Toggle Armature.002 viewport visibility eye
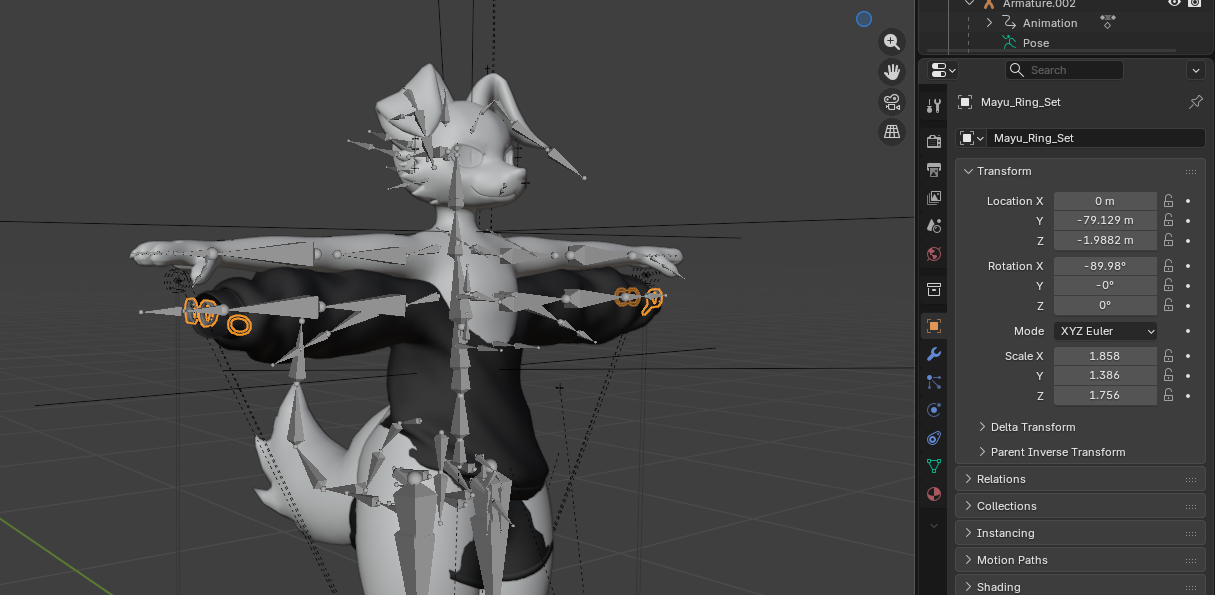Screen dimensions: 1215x595 (1175, 3)
